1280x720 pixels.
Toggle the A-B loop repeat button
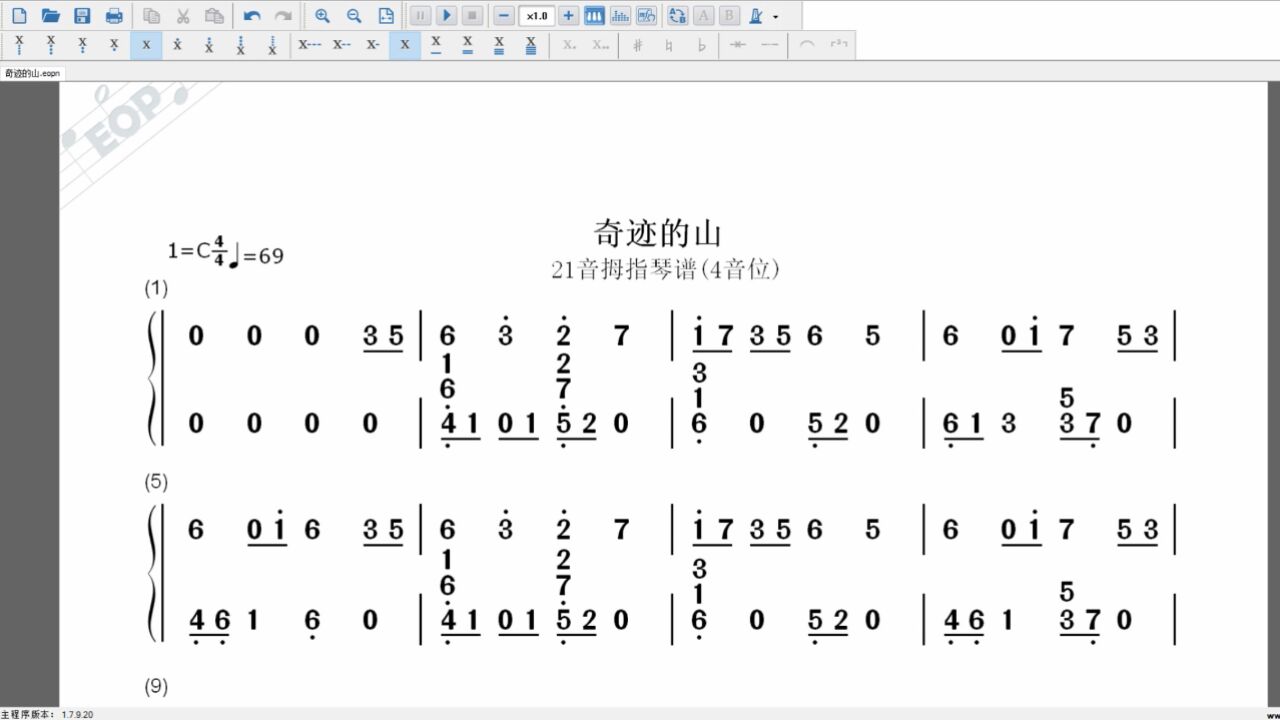click(x=677, y=16)
